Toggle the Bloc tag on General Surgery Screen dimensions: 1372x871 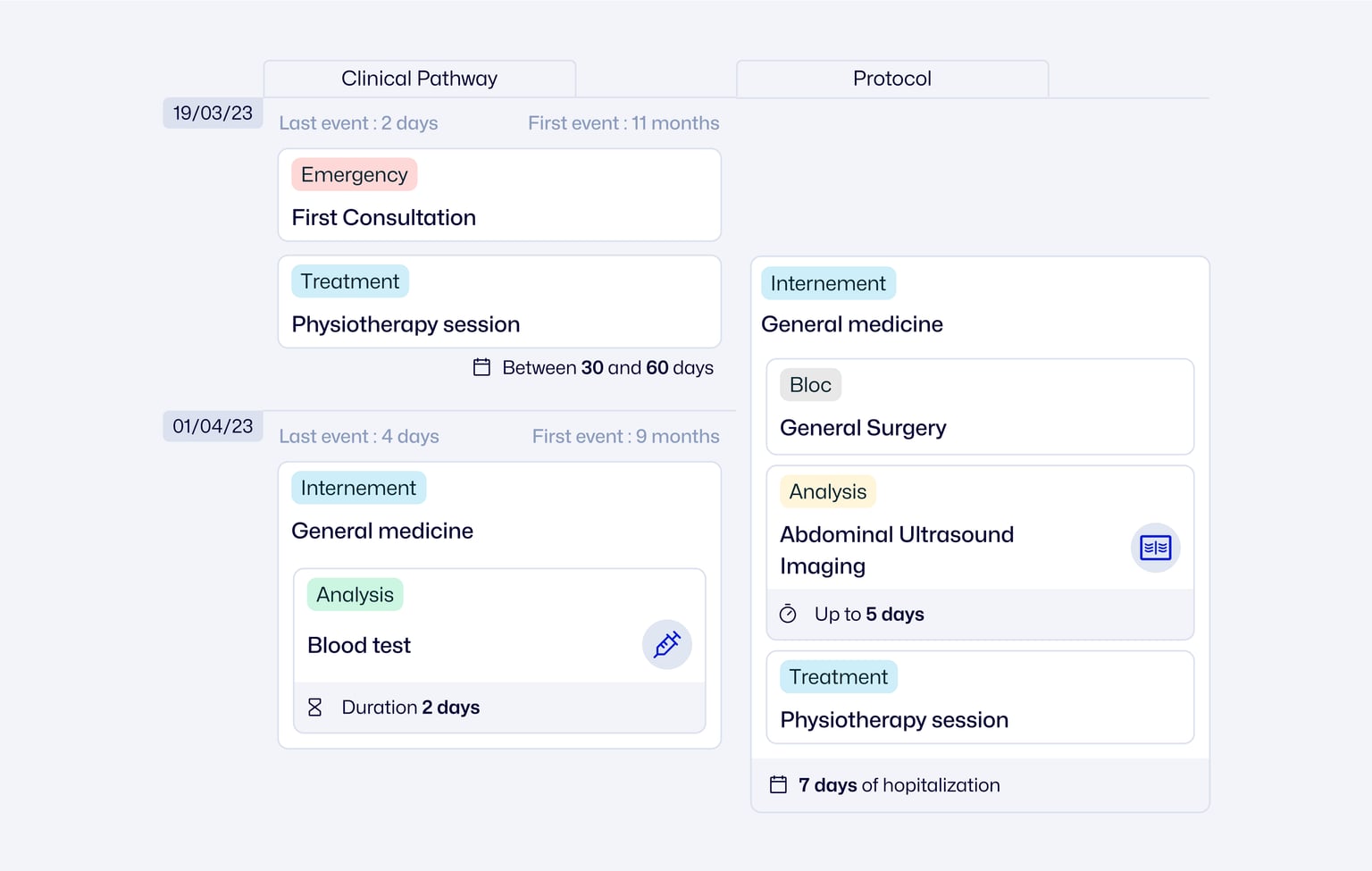point(809,384)
